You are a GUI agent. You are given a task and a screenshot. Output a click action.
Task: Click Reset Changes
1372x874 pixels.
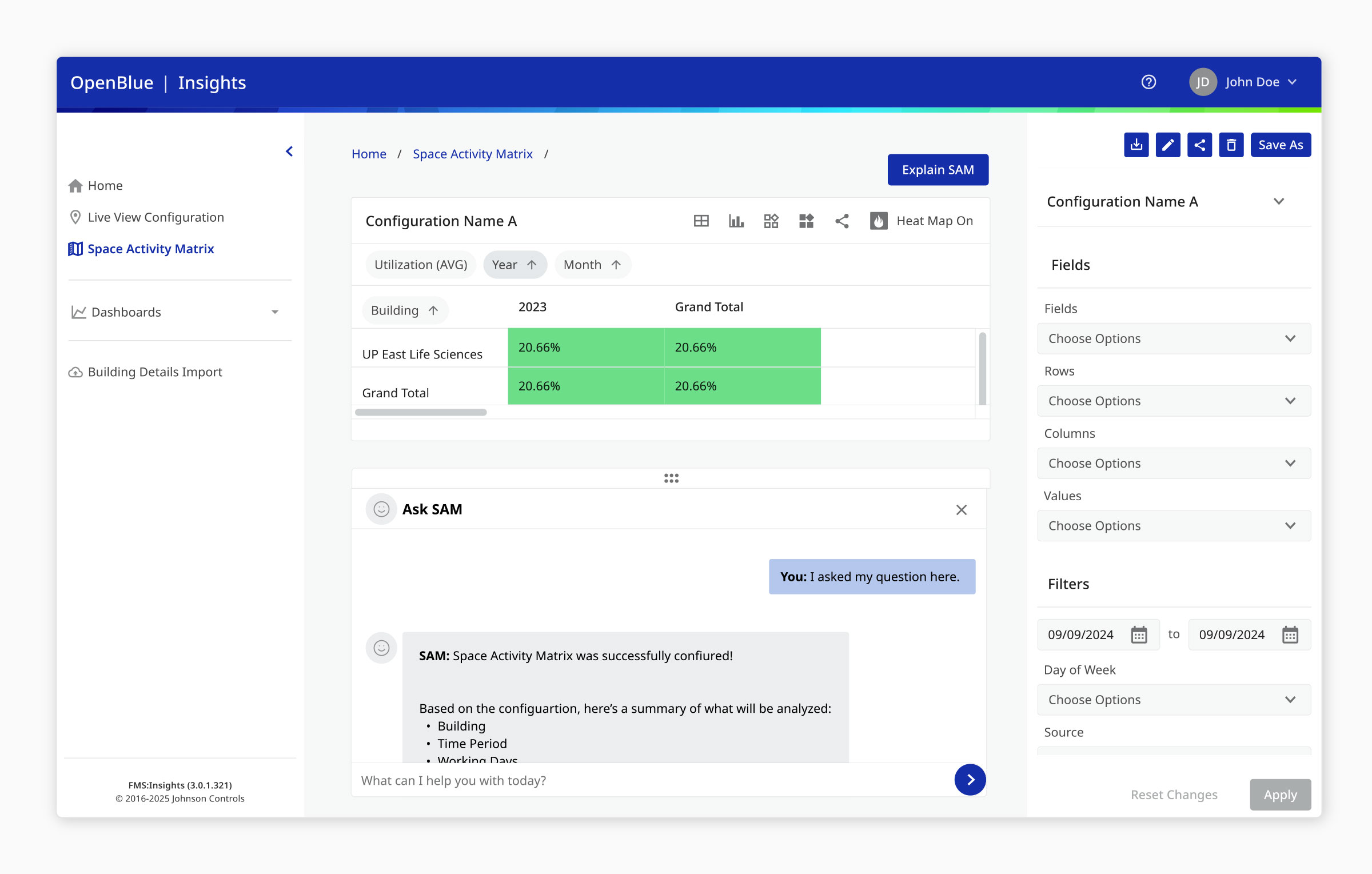click(x=1174, y=795)
